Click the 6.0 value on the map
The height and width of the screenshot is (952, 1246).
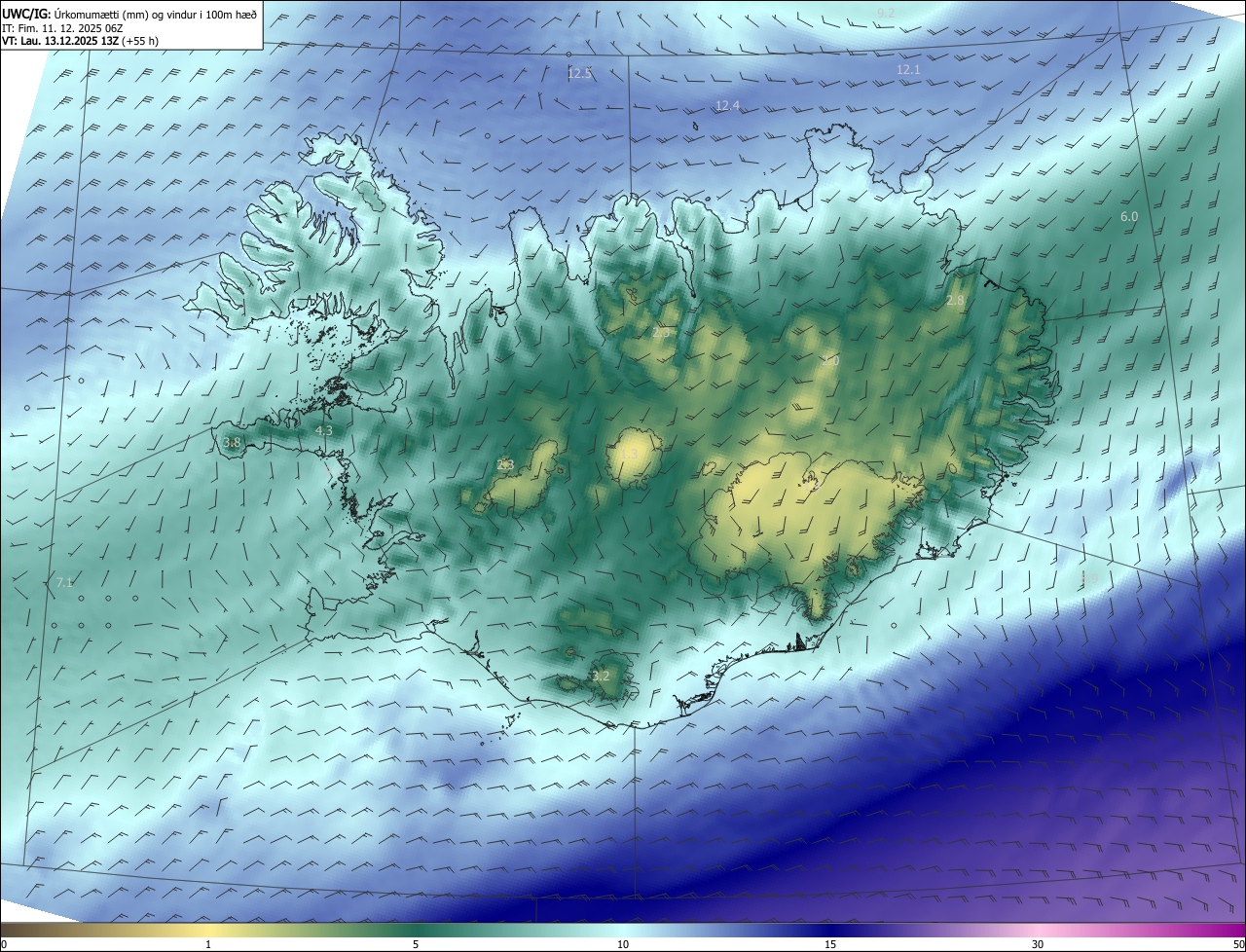[x=1129, y=217]
